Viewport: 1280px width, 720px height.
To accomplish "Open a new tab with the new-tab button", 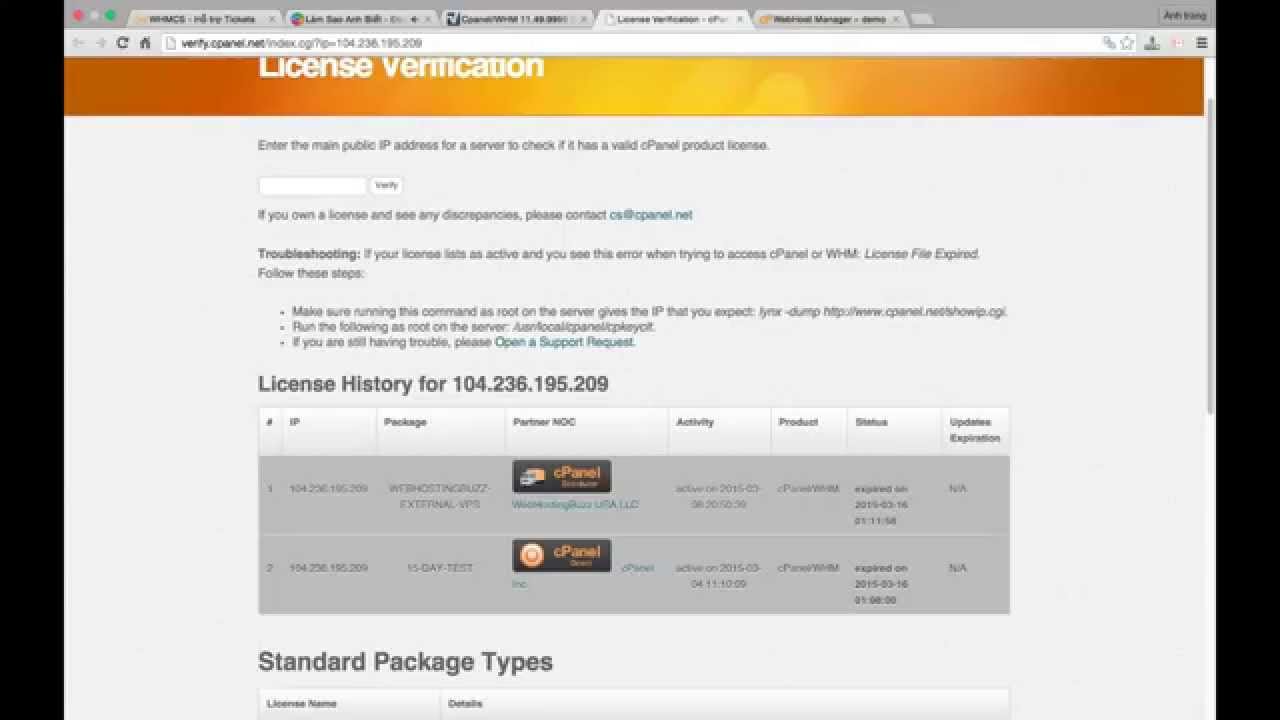I will [922, 19].
